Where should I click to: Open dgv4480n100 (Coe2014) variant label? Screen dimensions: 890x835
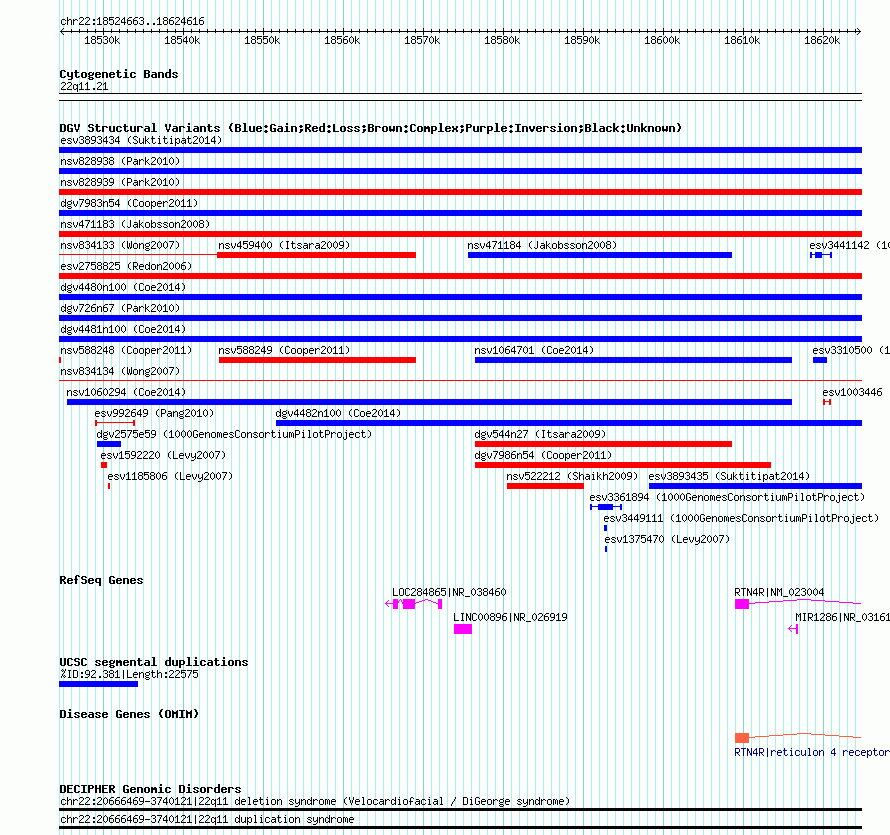pos(123,287)
